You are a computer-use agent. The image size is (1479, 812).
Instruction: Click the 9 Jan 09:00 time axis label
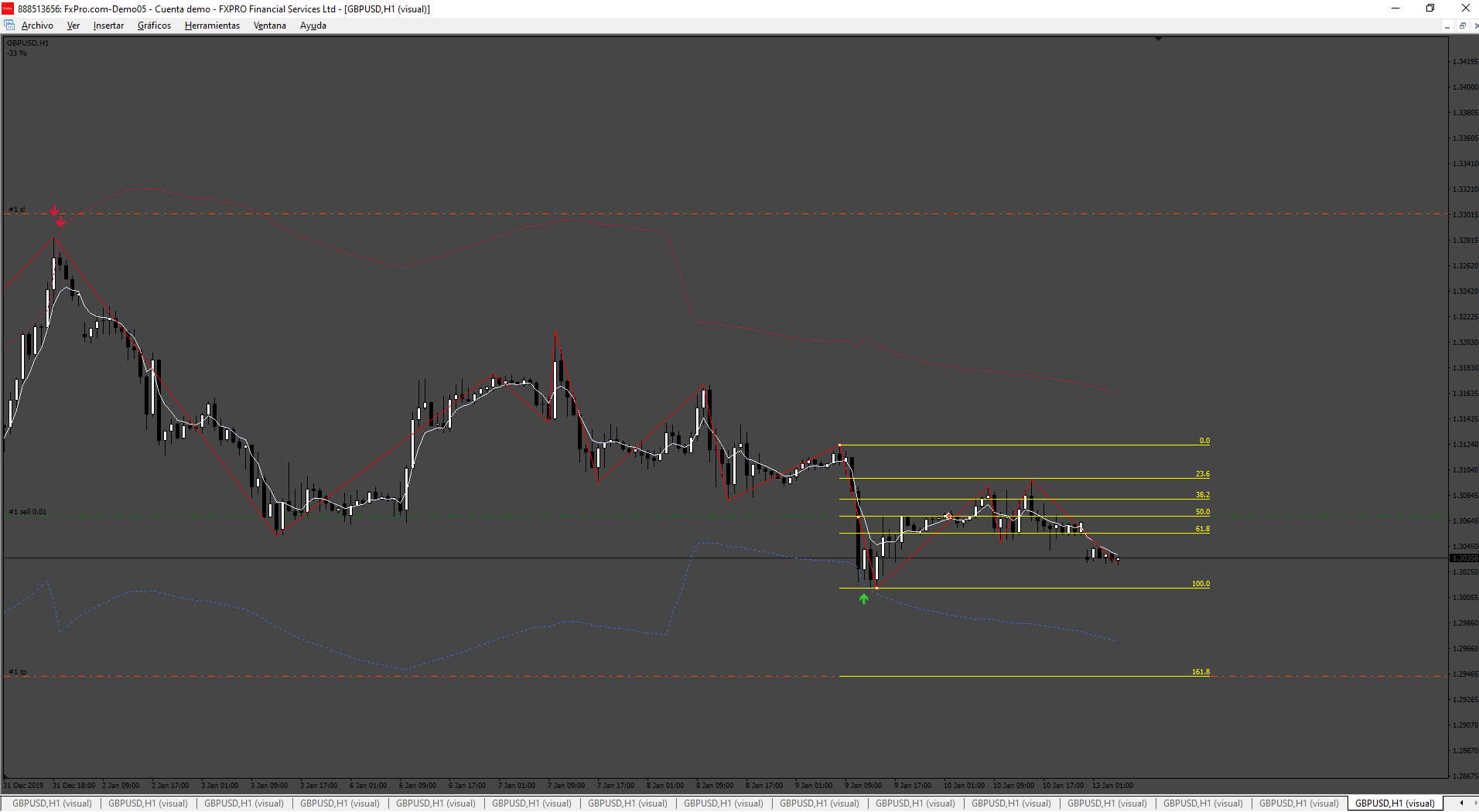tap(863, 786)
